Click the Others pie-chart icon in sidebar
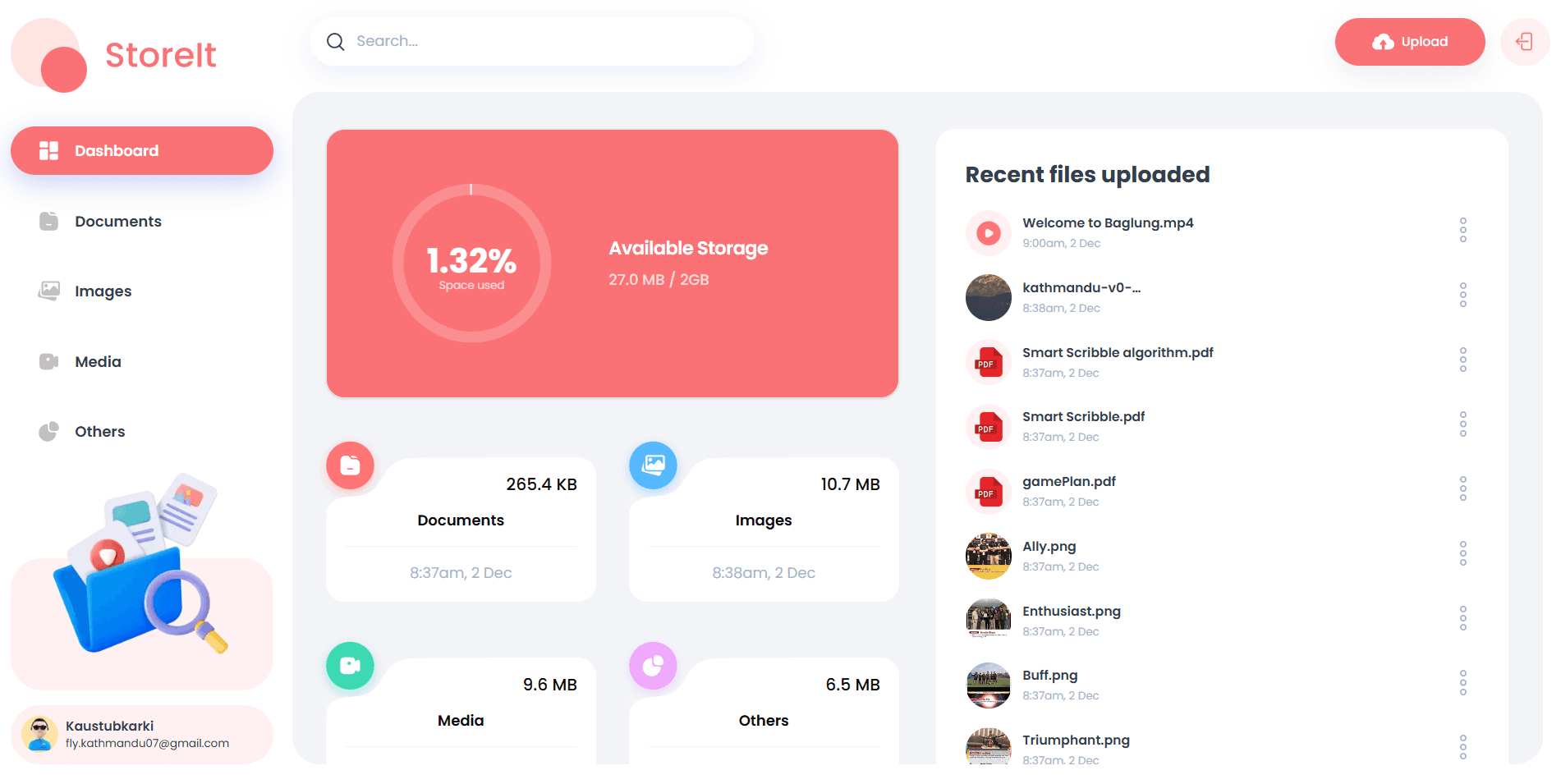Screen dimensions: 1561x784 tap(49, 431)
